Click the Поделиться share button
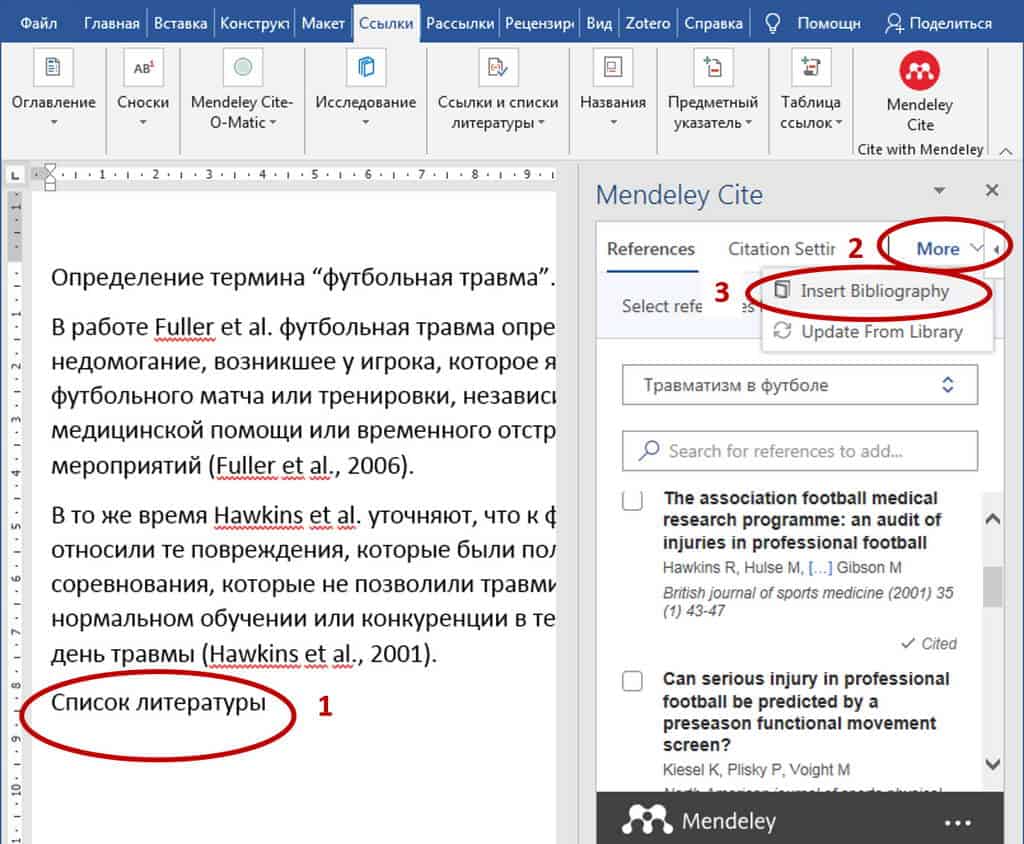Screen dimensions: 1024x844 point(938,24)
